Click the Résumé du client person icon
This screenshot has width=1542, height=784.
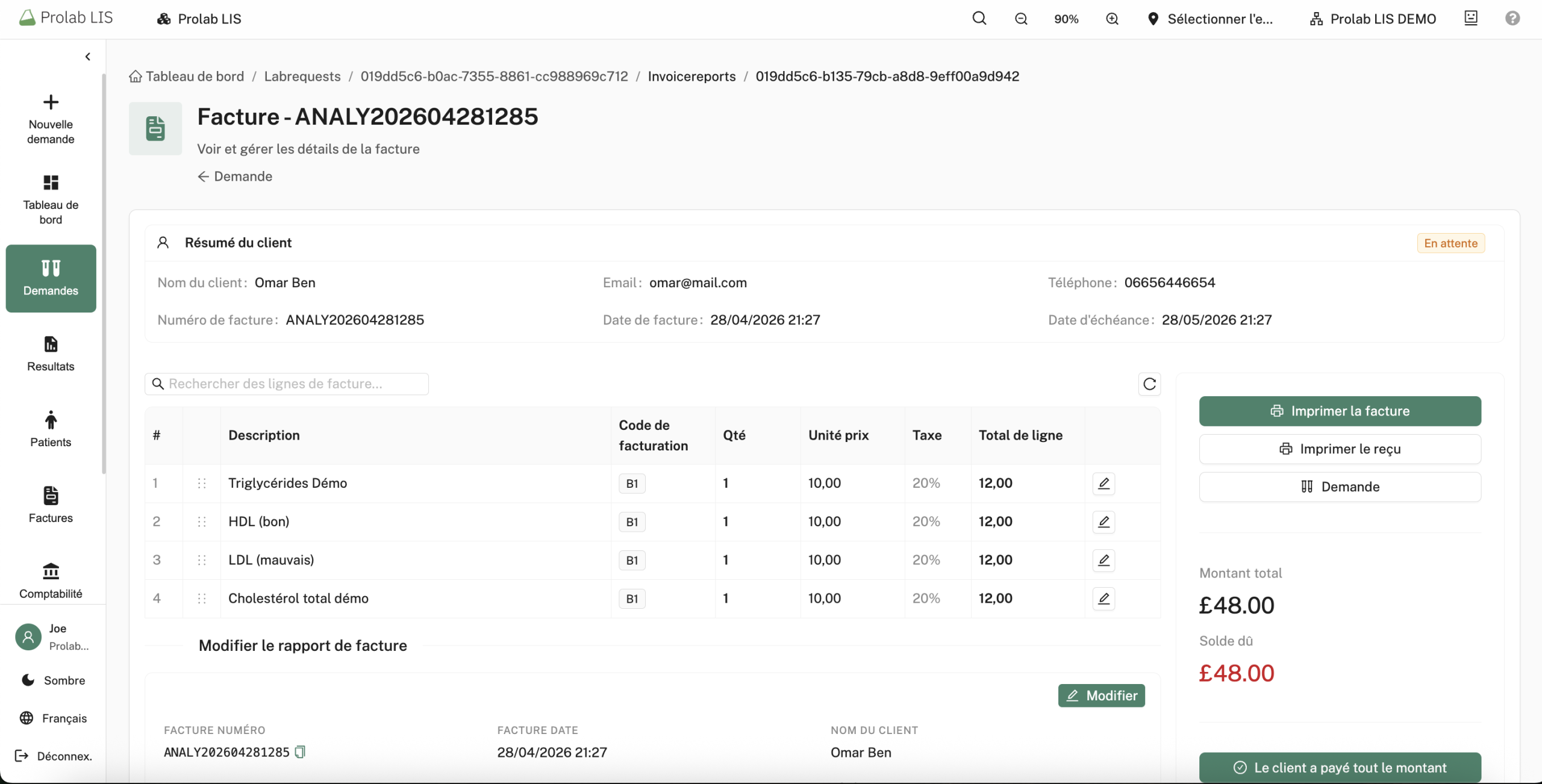(x=163, y=243)
